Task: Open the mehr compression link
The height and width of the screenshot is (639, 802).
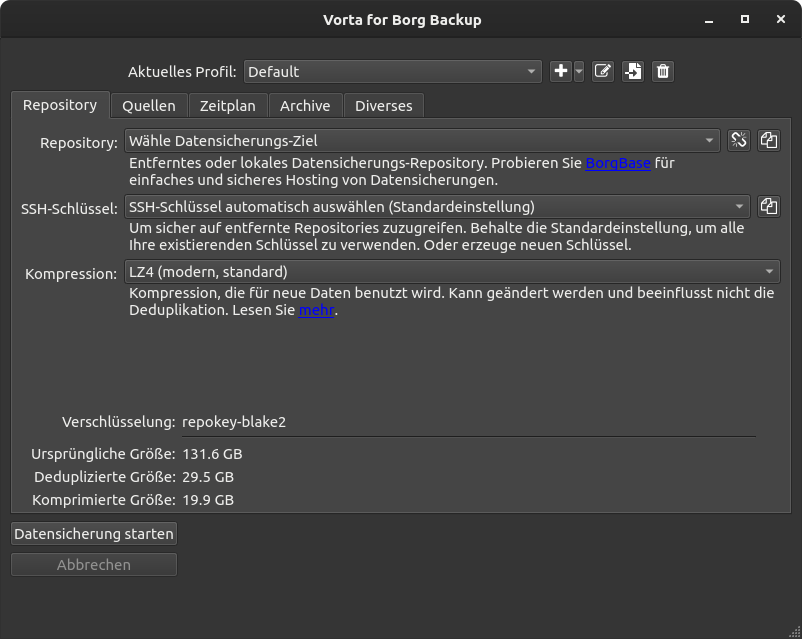Action: click(317, 310)
